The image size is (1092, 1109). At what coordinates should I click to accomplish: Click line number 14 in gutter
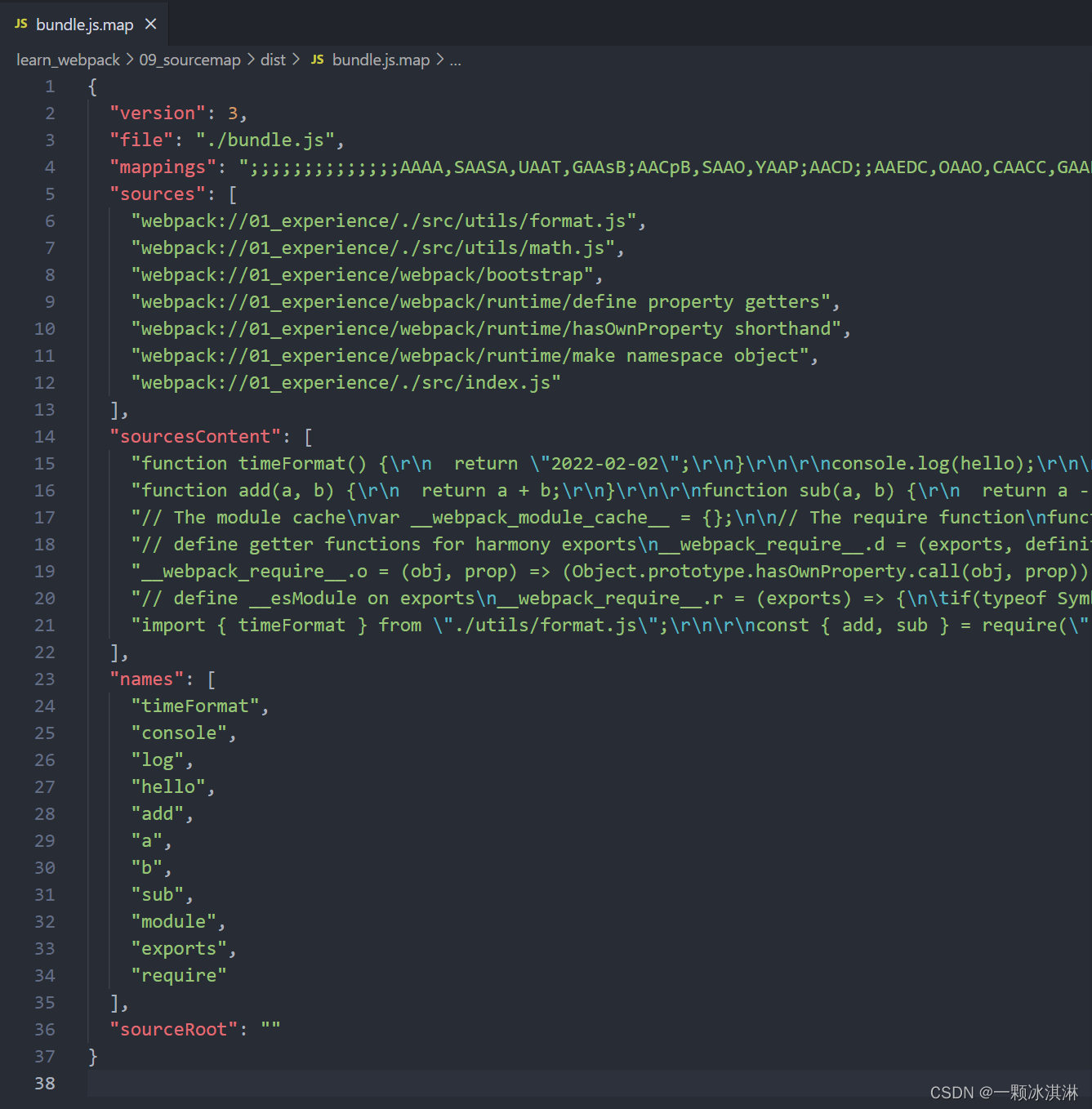(45, 437)
